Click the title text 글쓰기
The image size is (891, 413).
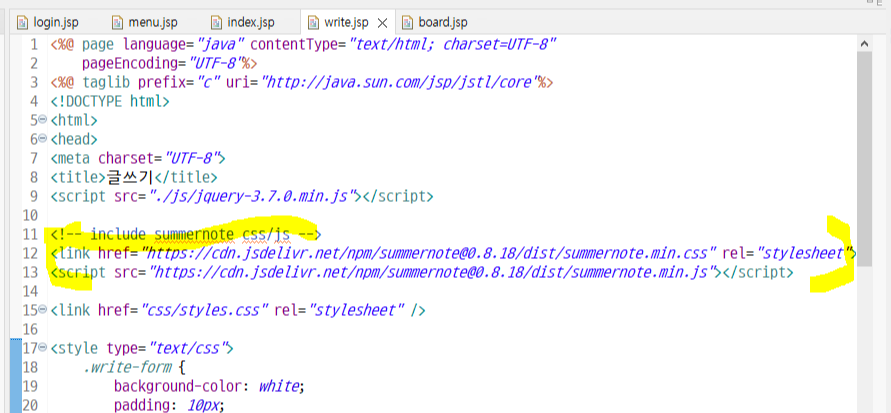130,177
